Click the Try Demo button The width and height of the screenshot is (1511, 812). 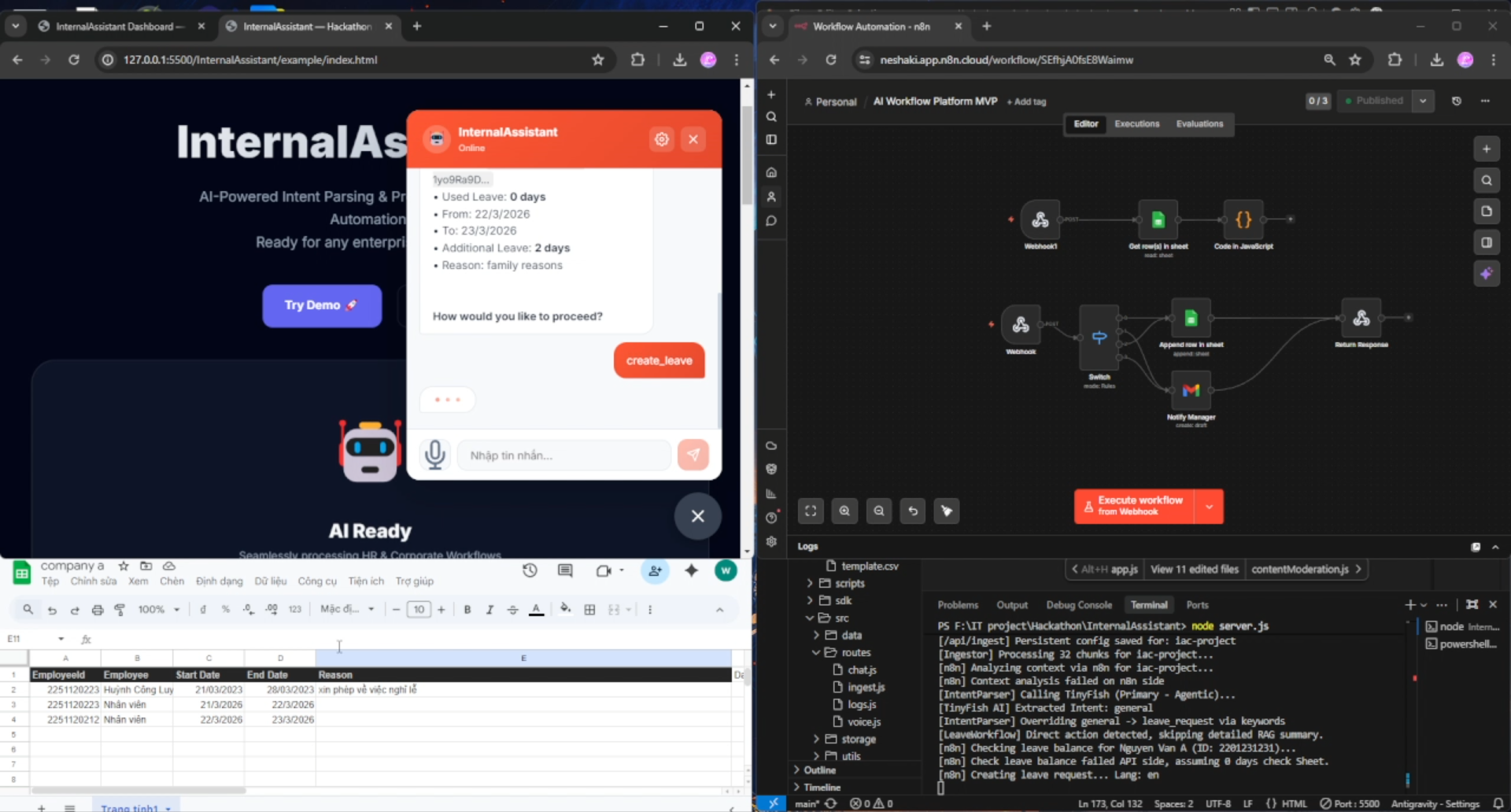(x=322, y=305)
